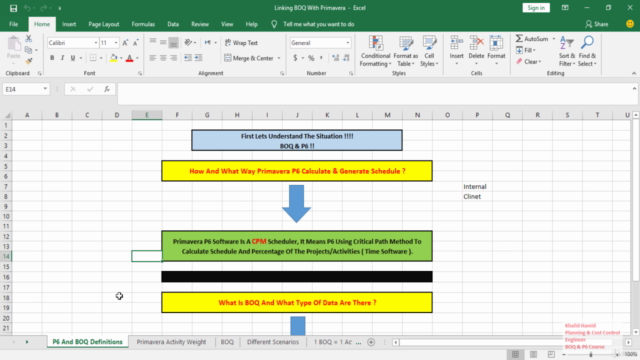Open the Different Scenarios sheet tab
This screenshot has height=360, width=640.
coord(273,342)
